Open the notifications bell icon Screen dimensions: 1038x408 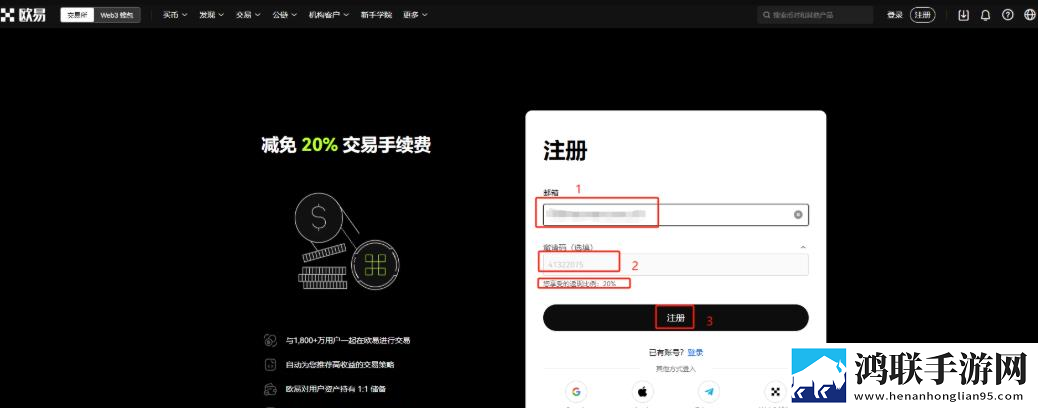pos(986,15)
